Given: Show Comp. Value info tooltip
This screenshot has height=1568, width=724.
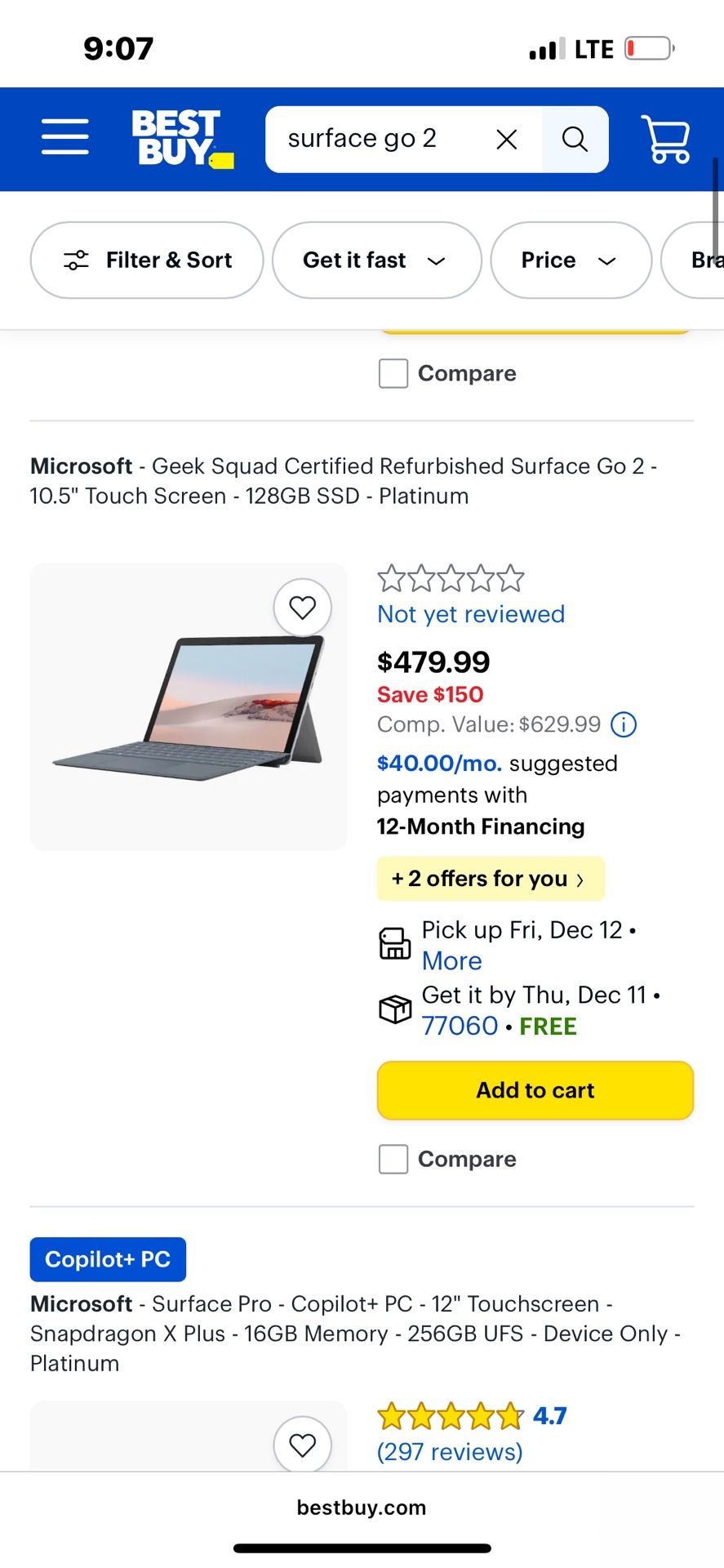Looking at the screenshot, I should coord(624,724).
